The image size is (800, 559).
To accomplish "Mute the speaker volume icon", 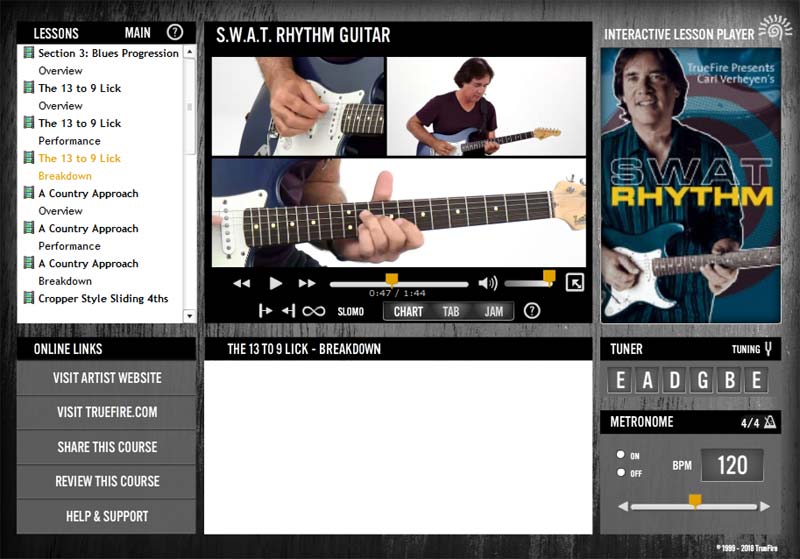I will coord(488,283).
